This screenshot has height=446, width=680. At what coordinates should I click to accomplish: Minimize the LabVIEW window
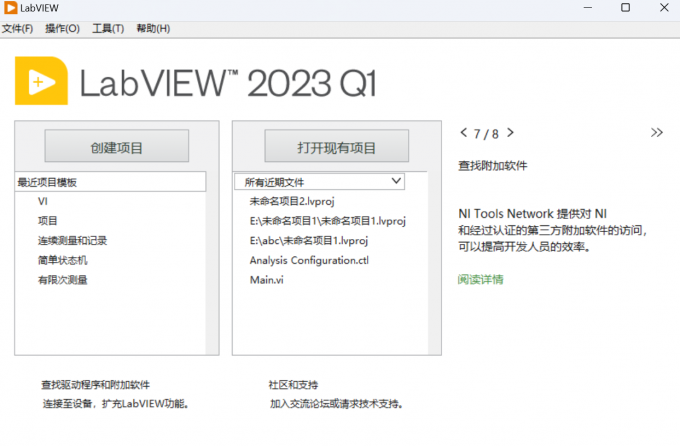click(588, 7)
